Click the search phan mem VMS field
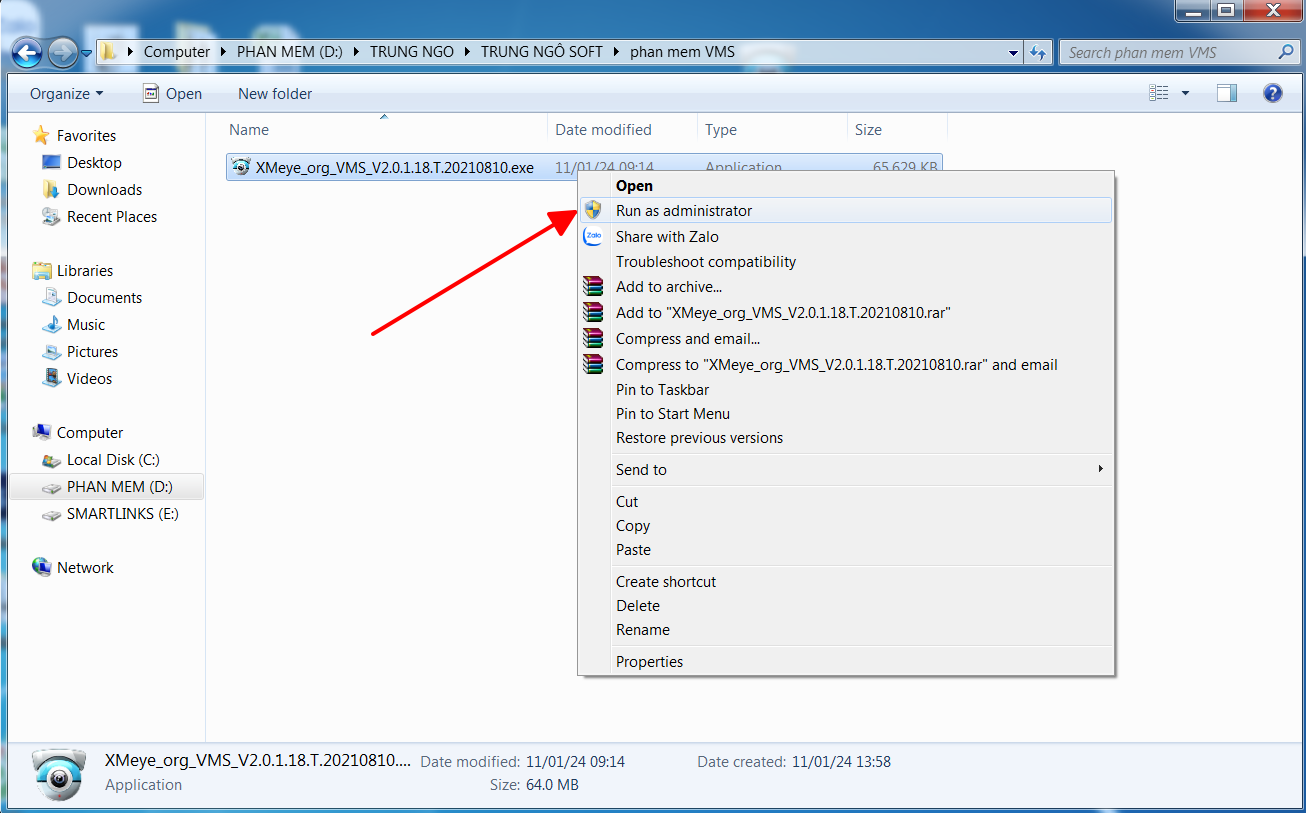Image resolution: width=1306 pixels, height=813 pixels. [1168, 52]
